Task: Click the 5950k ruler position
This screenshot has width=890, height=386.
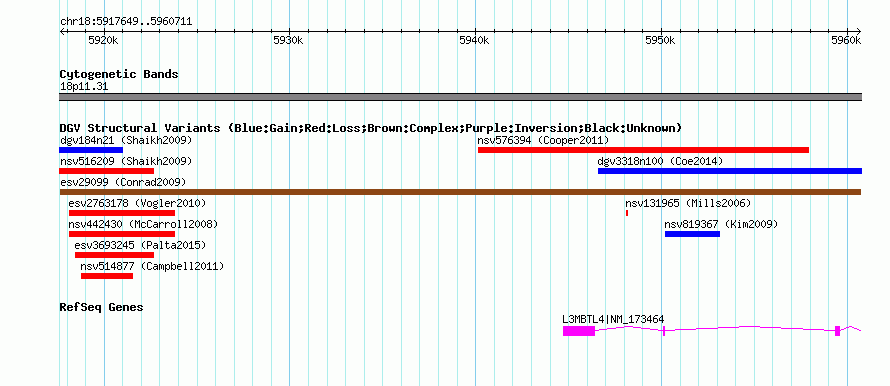Action: [661, 40]
